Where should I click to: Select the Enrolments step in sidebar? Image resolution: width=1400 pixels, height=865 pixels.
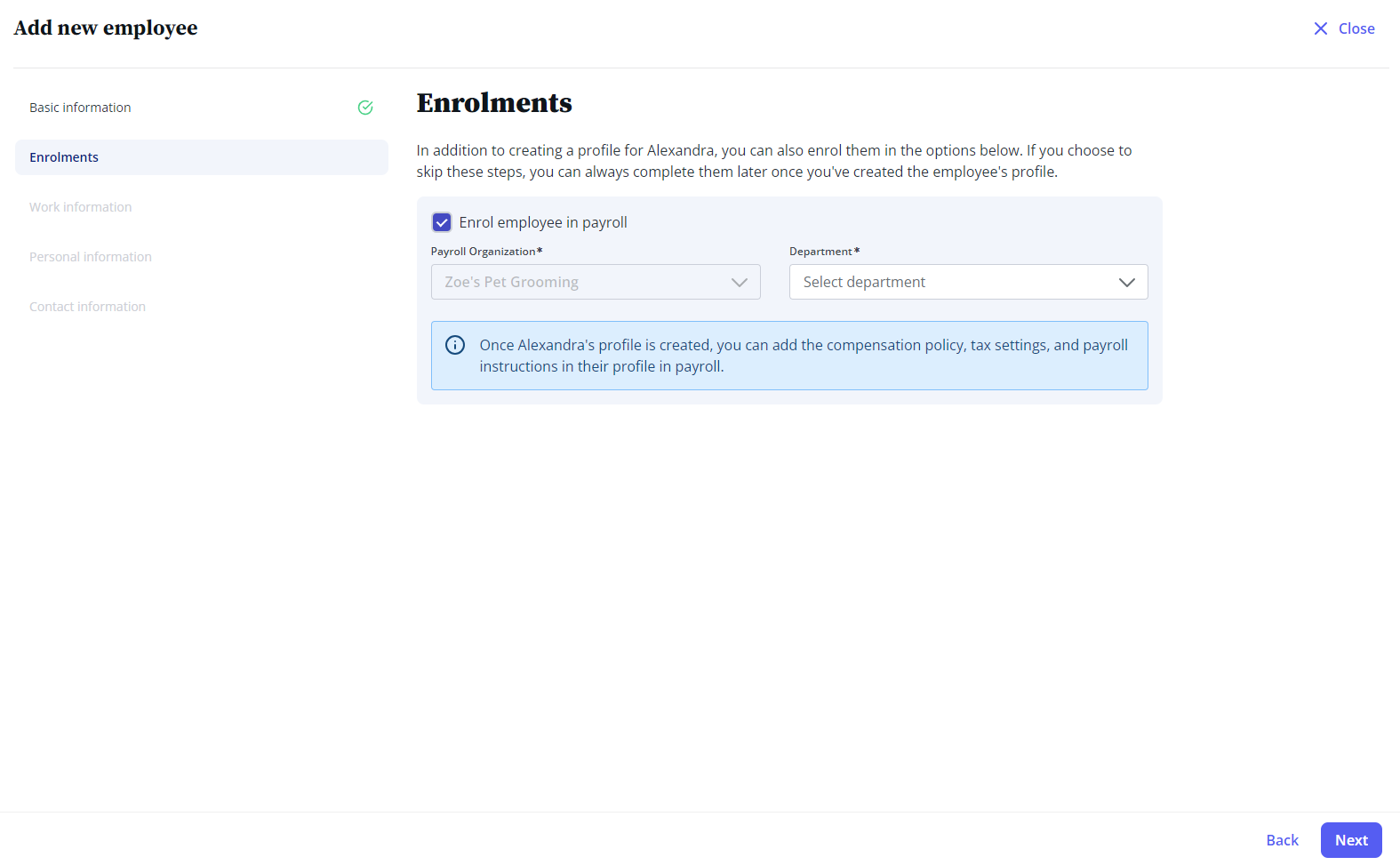pos(202,157)
